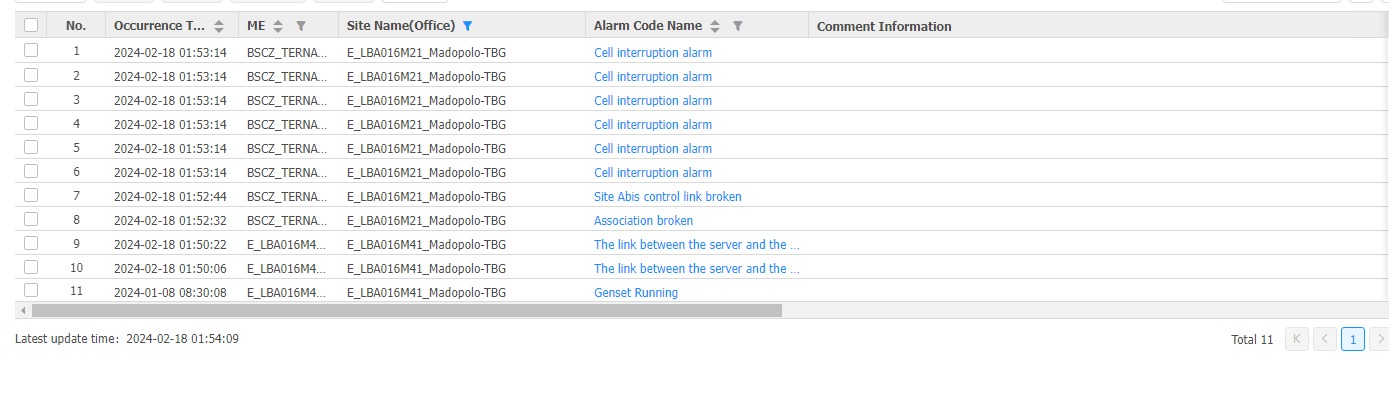Viewport: 1389px width, 397px height.
Task: Open row 10 server link alarm
Action: tap(697, 269)
